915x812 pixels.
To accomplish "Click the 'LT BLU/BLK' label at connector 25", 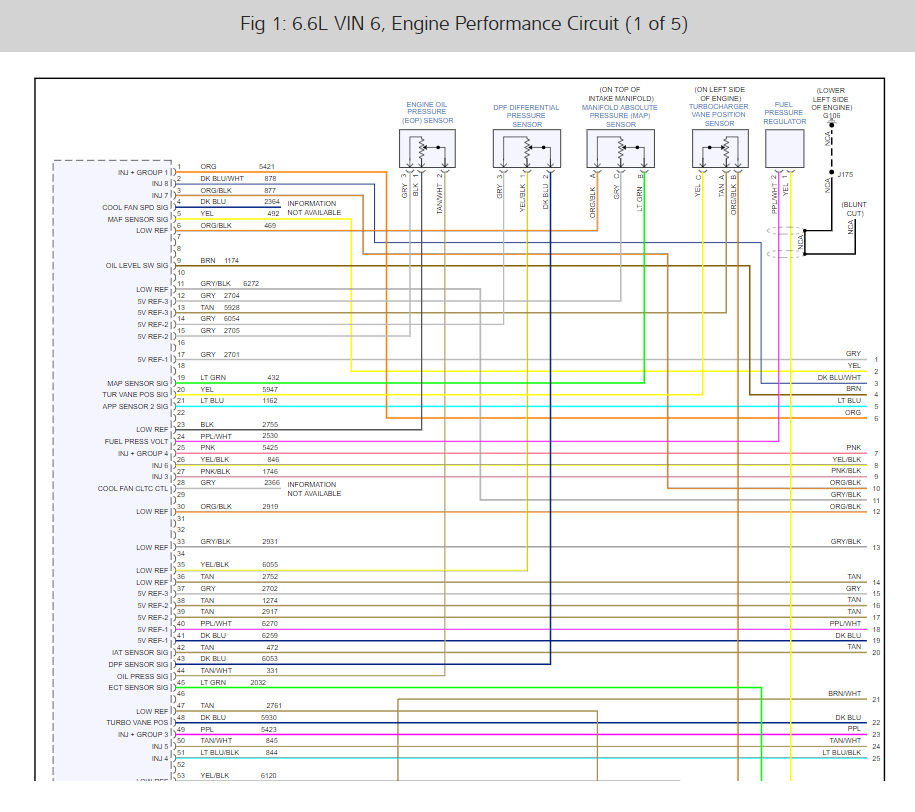I will [x=841, y=752].
